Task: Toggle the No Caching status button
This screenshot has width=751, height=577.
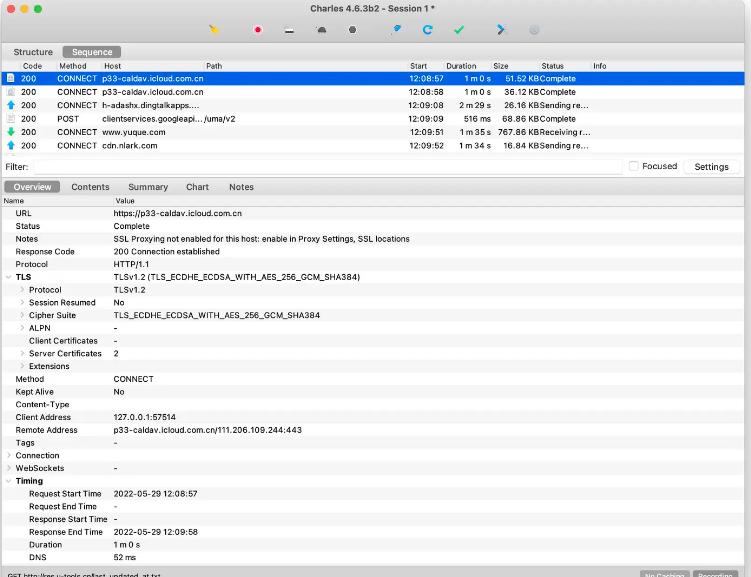Action: (664, 574)
